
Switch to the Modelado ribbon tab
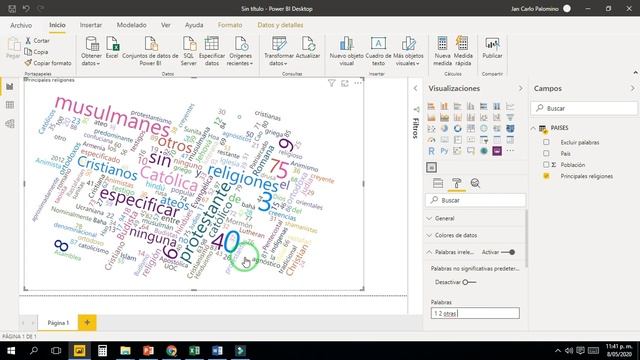[x=131, y=25]
